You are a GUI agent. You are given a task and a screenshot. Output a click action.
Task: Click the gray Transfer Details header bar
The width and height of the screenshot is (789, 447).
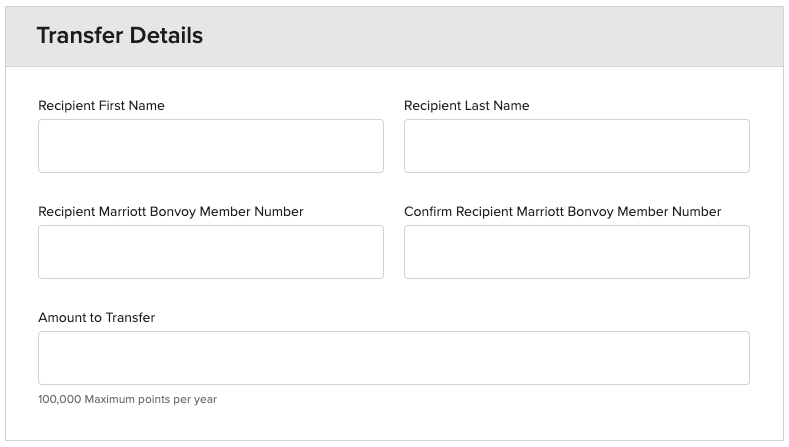point(500,36)
